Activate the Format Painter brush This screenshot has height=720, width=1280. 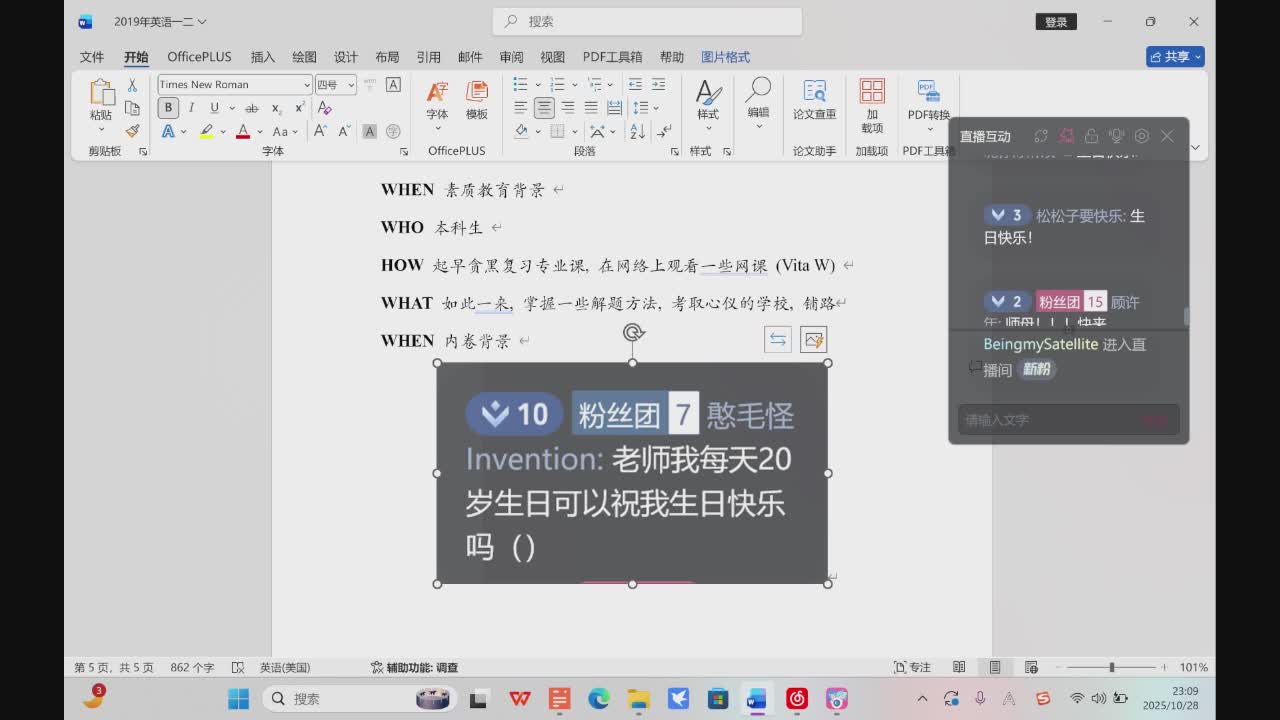[132, 131]
